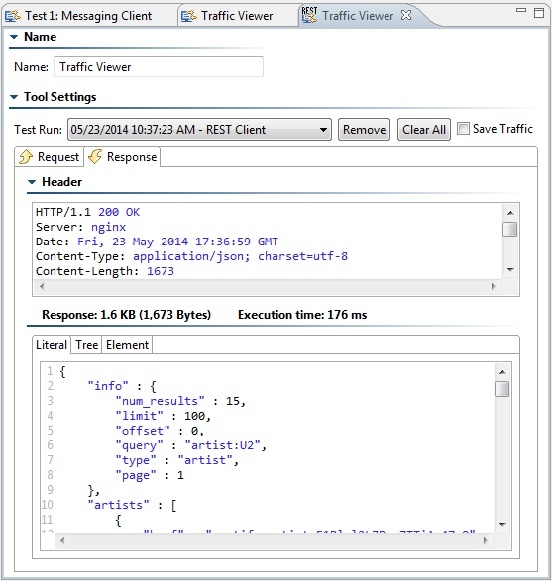The width and height of the screenshot is (552, 581).
Task: Click the Test 1: Messaging Client tab icon
Action: click(x=13, y=16)
